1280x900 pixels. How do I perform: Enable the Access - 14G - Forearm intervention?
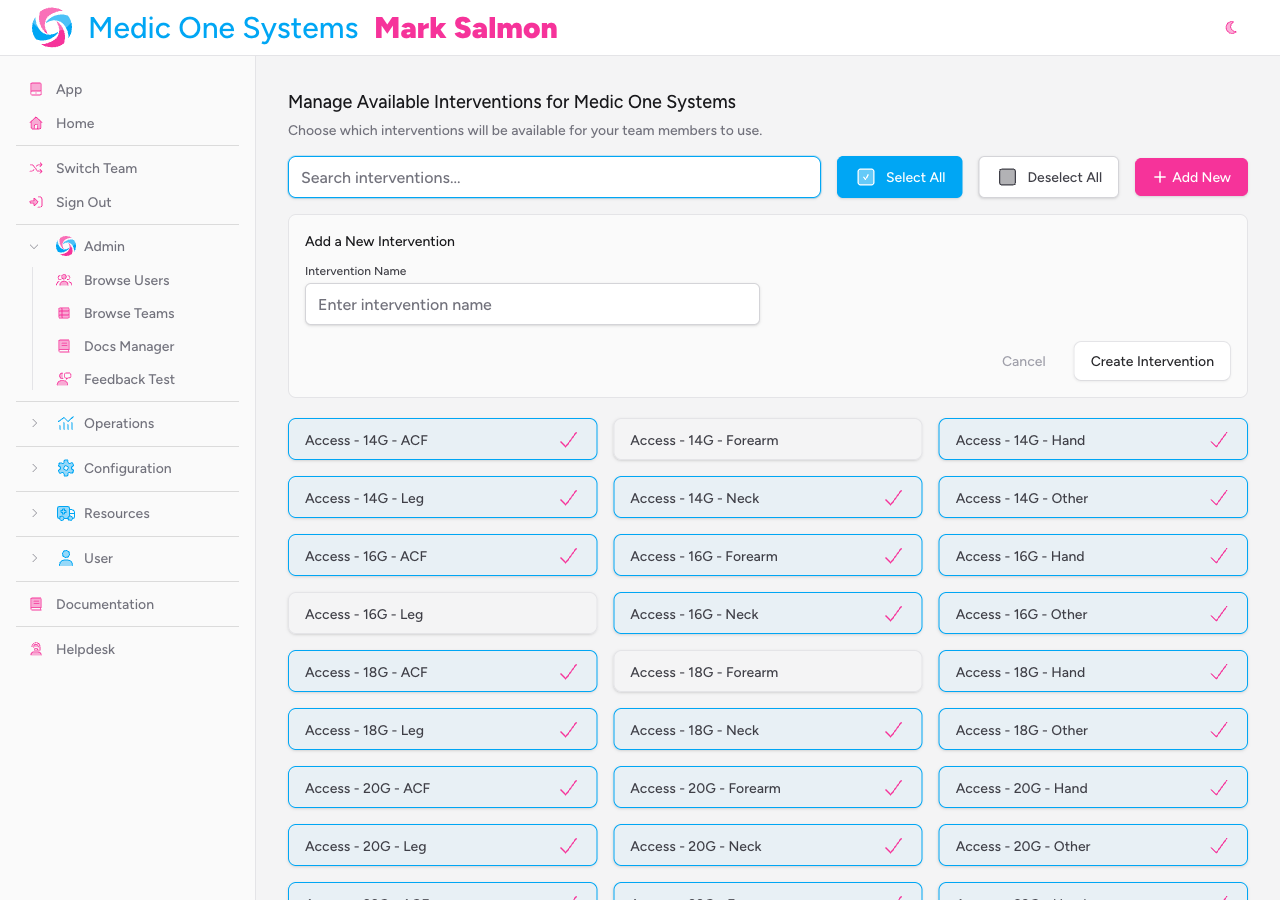pyautogui.click(x=767, y=439)
